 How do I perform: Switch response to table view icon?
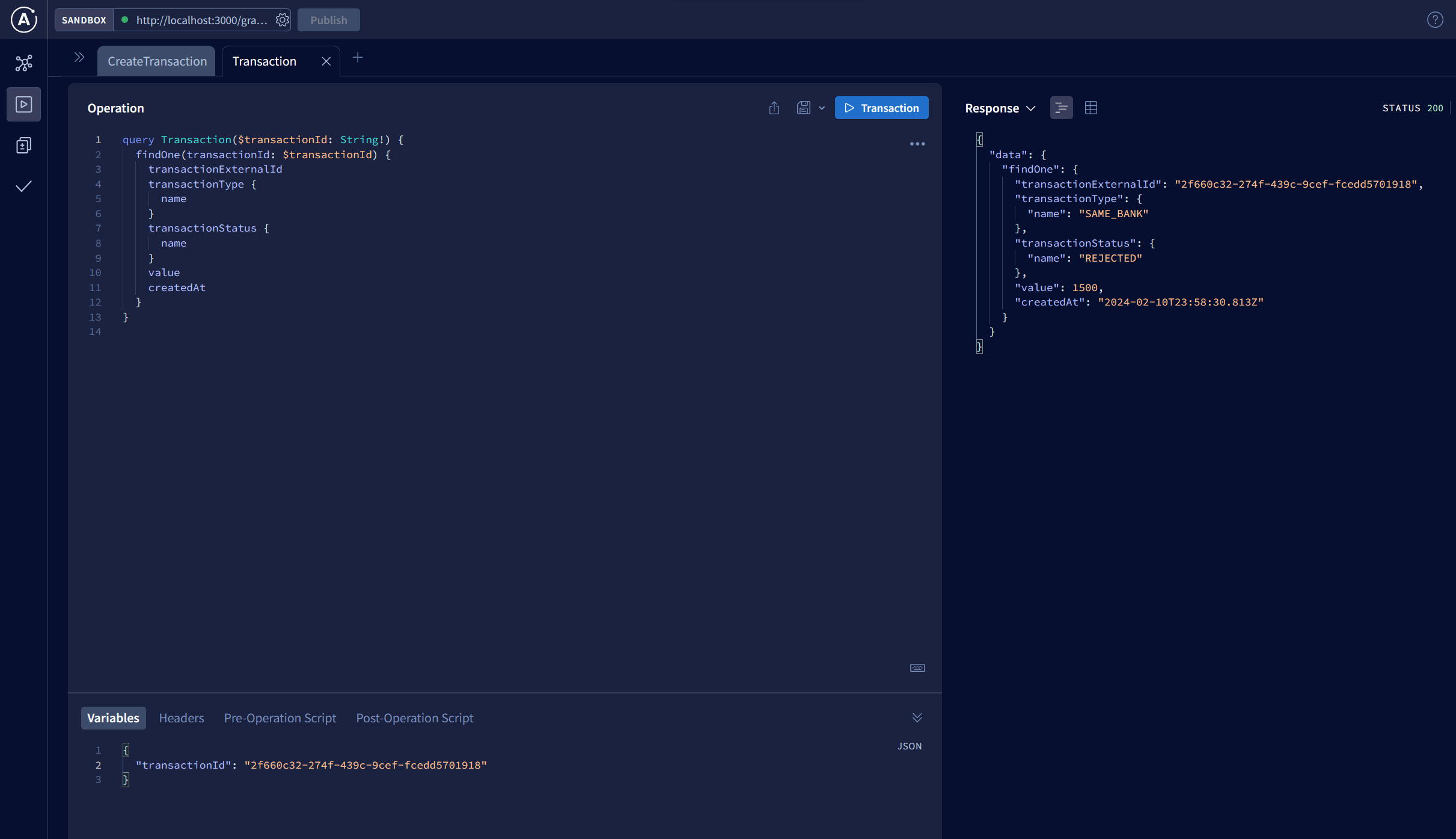click(x=1091, y=108)
